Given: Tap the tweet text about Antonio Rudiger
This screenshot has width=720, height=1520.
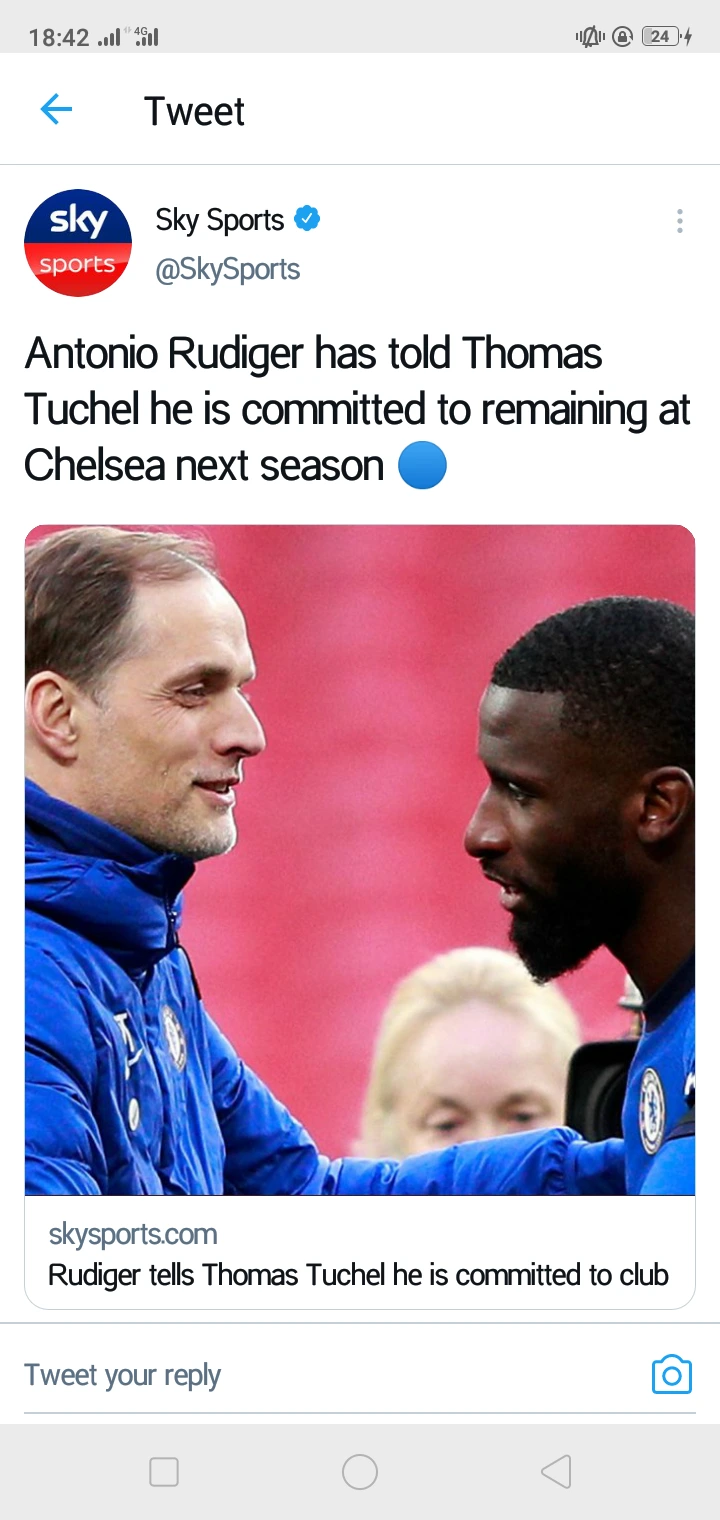Looking at the screenshot, I should tap(358, 410).
